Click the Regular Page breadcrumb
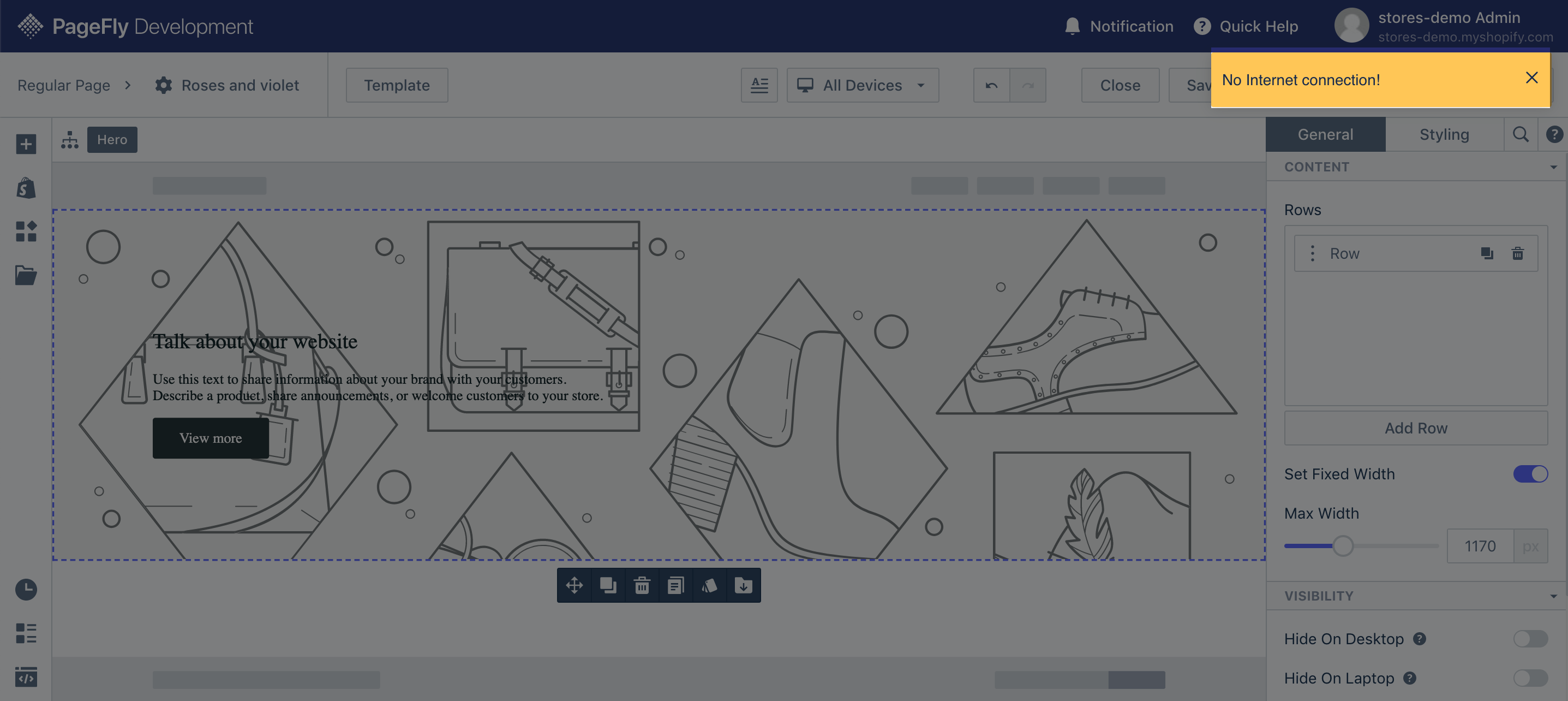This screenshot has width=1568, height=701. pos(64,85)
